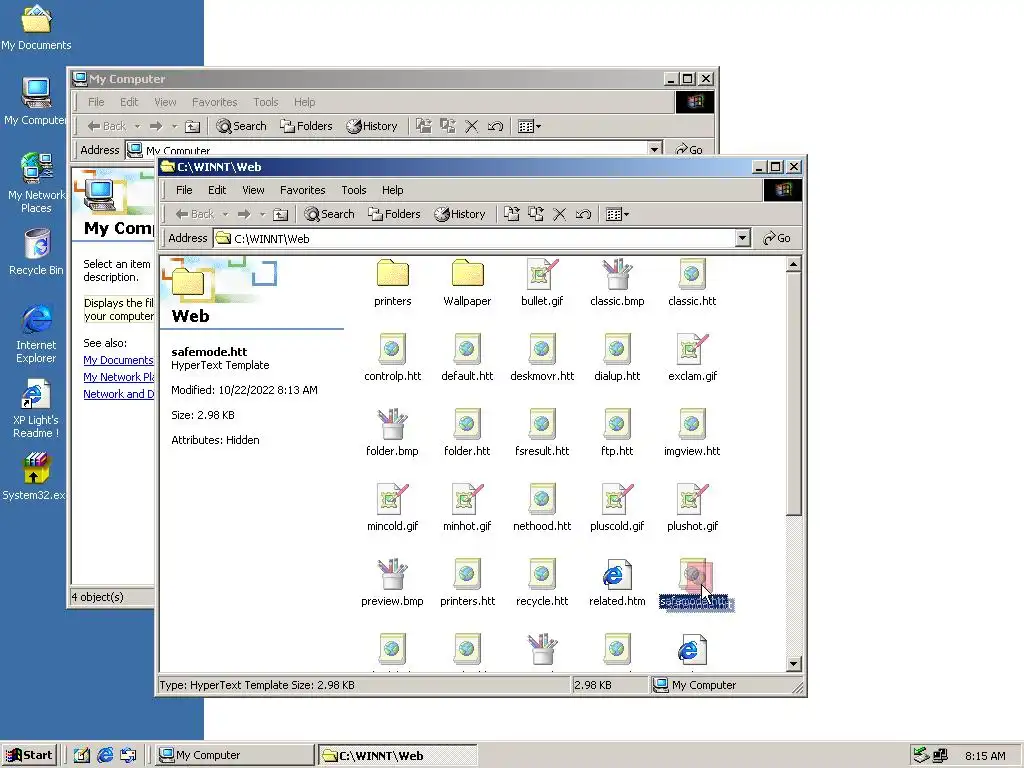This screenshot has height=768, width=1024.
Task: Click Search button in My Computer window
Action: [242, 126]
